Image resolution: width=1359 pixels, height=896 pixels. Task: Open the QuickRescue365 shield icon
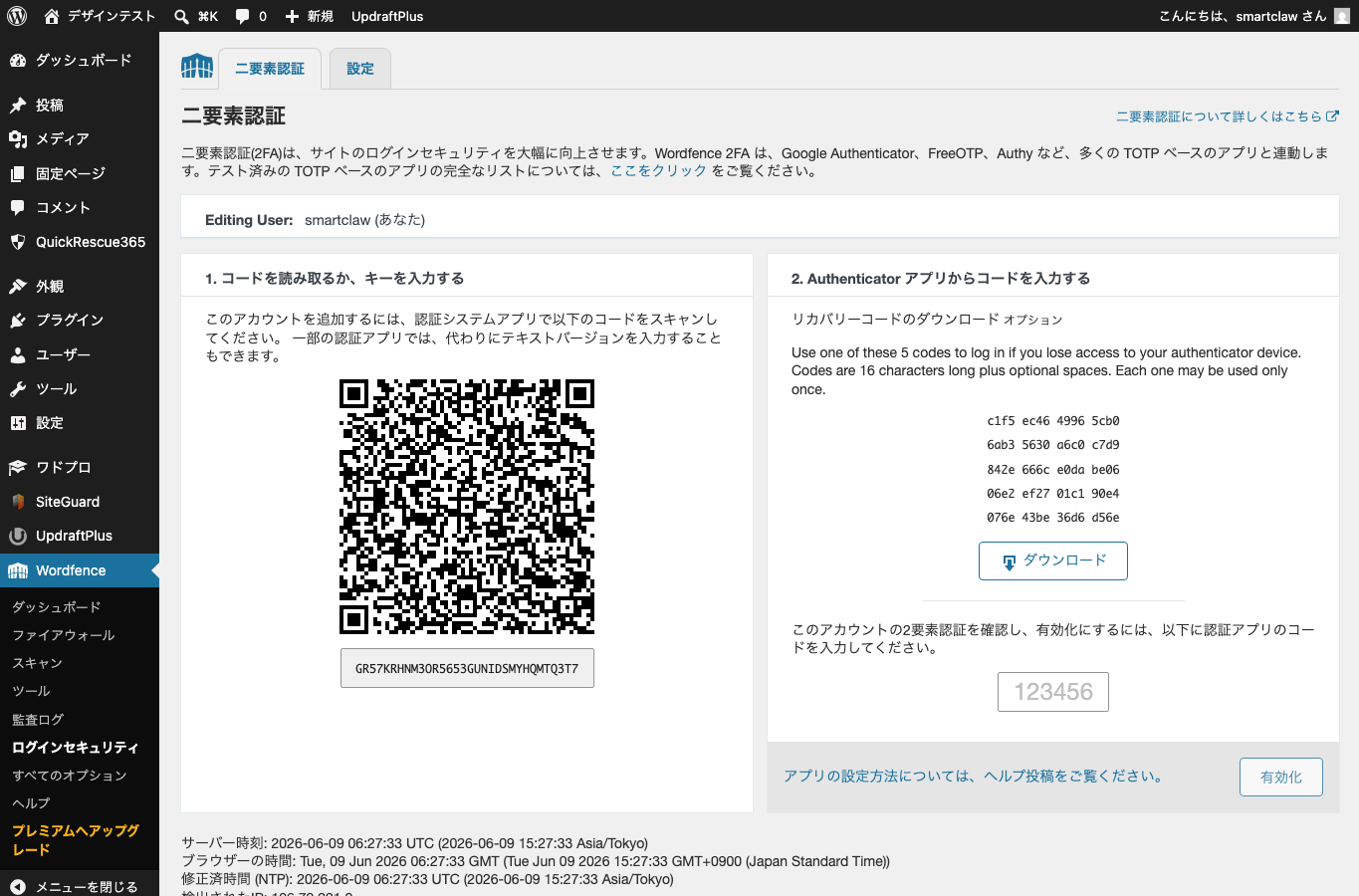coord(18,242)
